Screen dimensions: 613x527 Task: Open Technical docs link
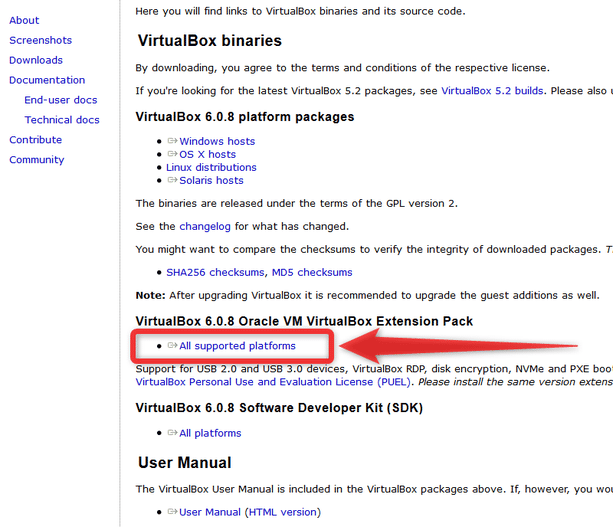click(62, 120)
